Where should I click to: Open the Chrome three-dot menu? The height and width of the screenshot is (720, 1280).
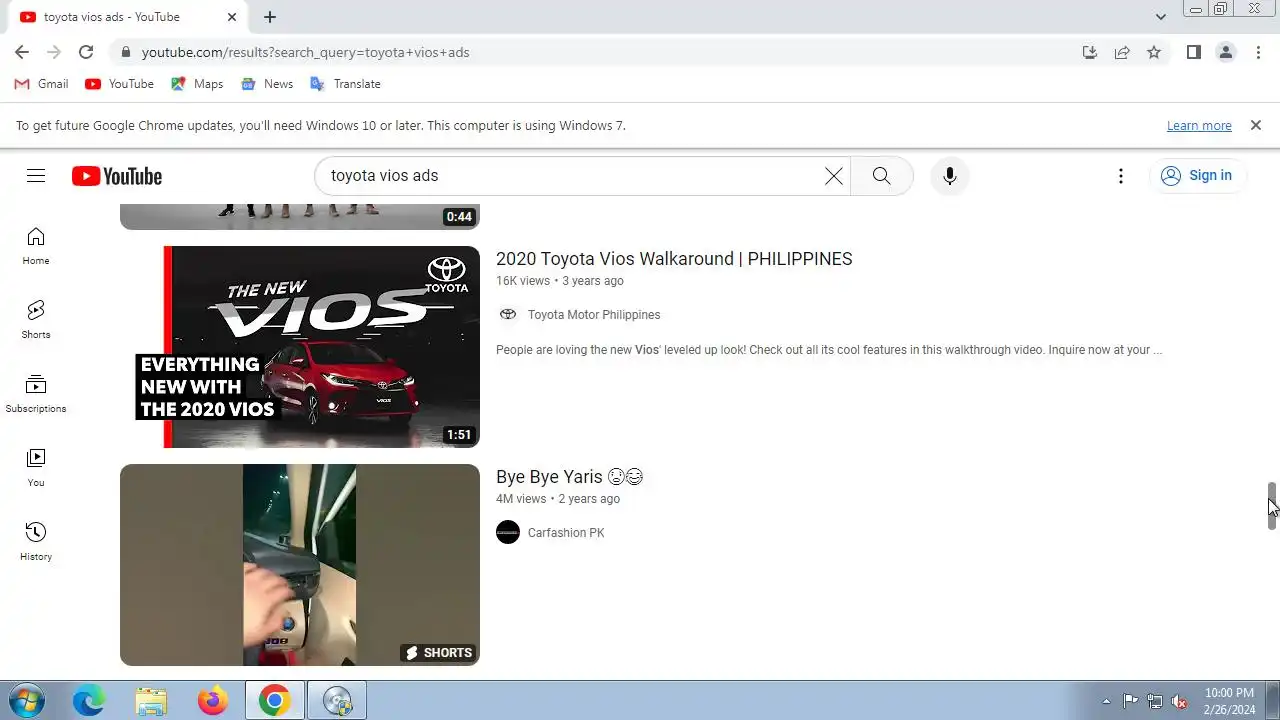[x=1258, y=52]
